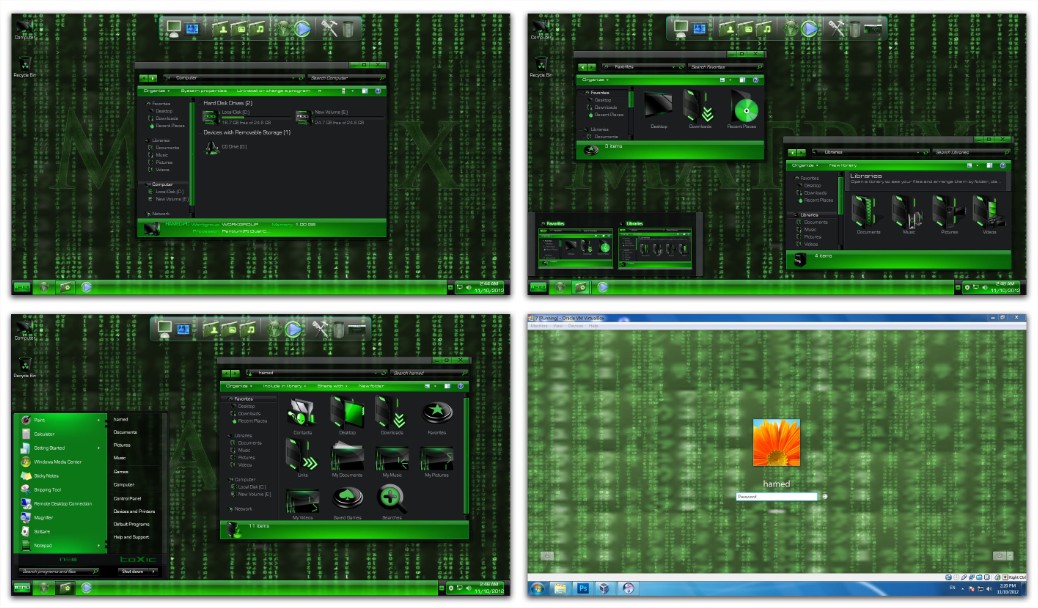1038x608 pixels.
Task: Click the scrollbar in the 11-item folder window
Action: (x=464, y=450)
